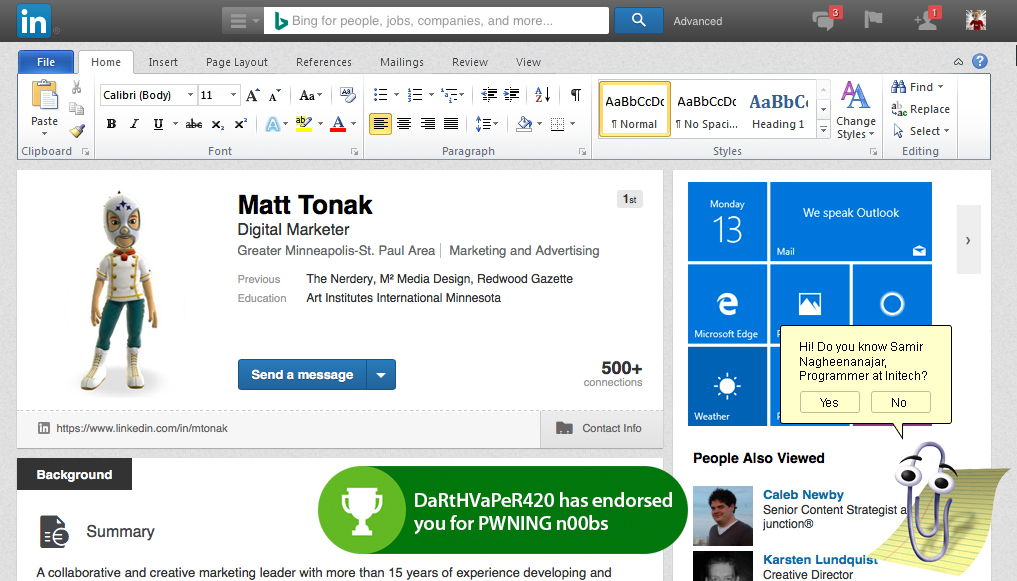Click the Sort A-Z icon

pyautogui.click(x=542, y=95)
